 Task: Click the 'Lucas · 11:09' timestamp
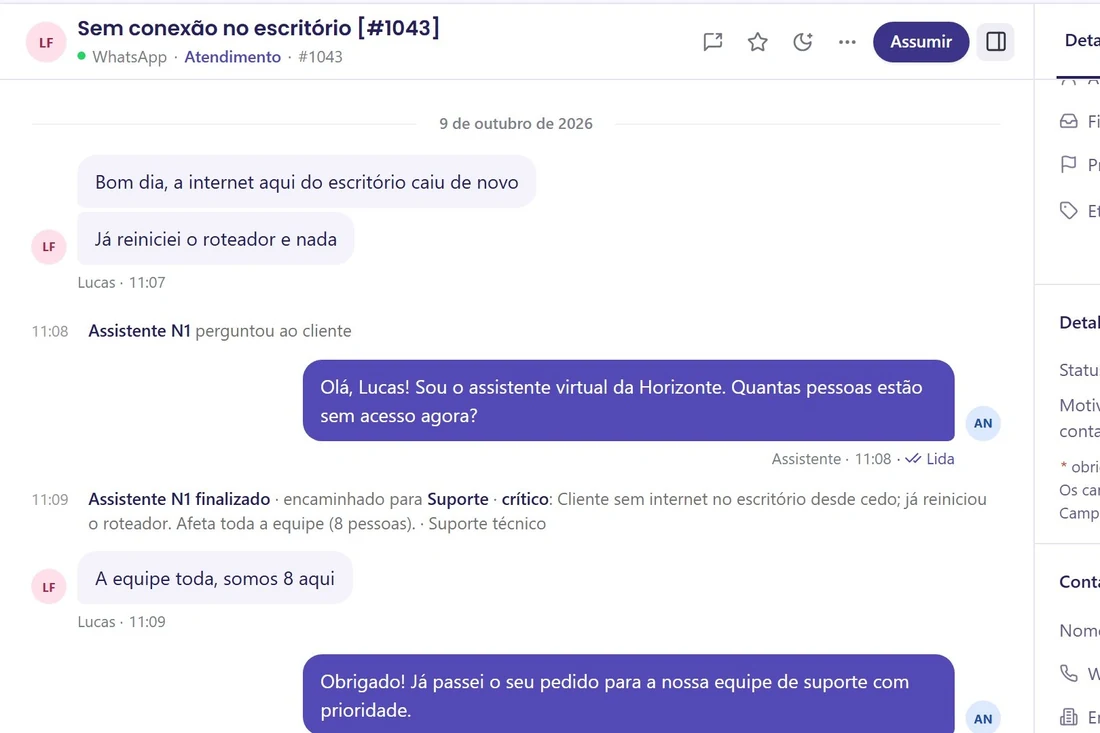(x=121, y=622)
